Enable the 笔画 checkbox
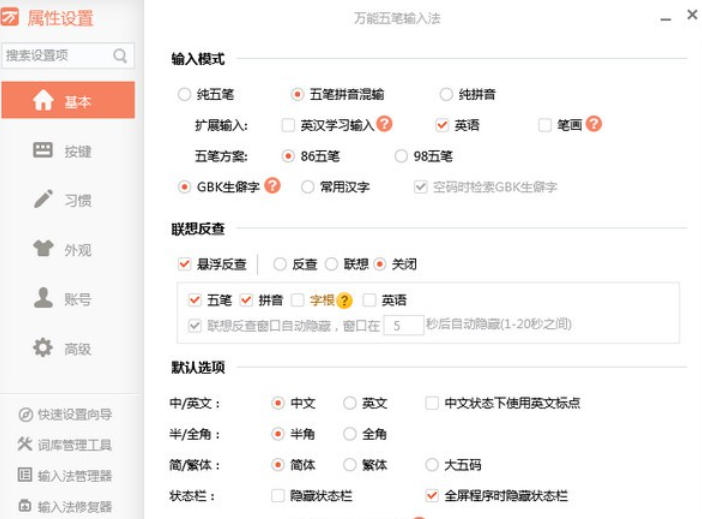702x519 pixels. click(544, 125)
